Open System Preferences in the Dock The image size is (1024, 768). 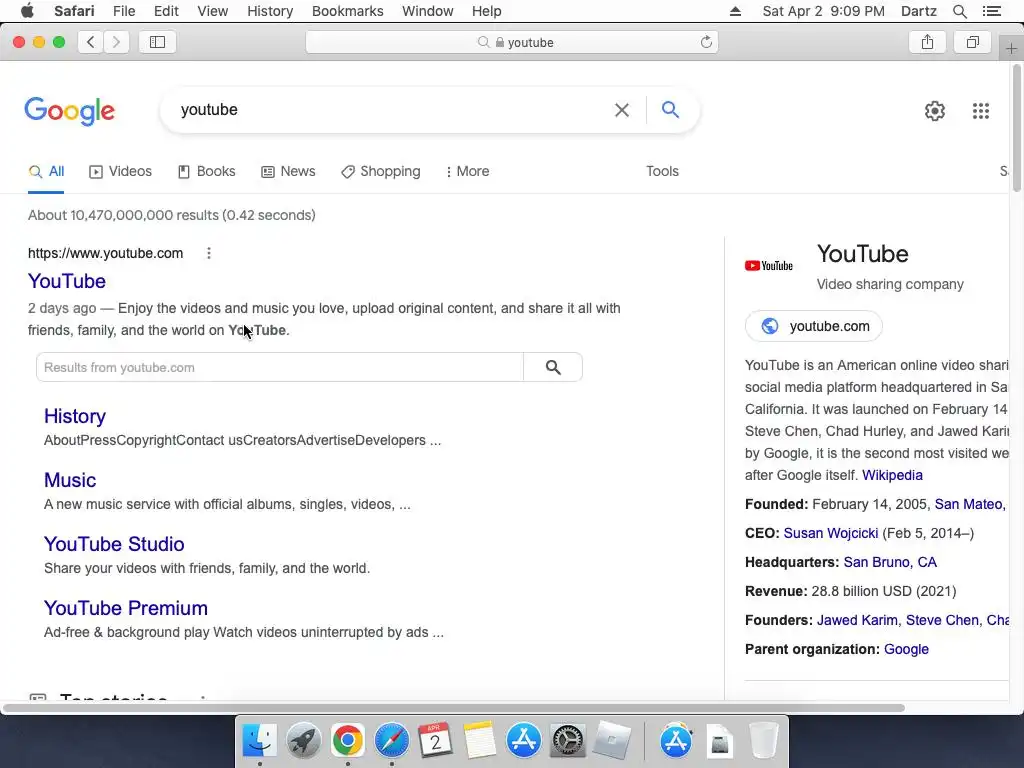point(568,741)
